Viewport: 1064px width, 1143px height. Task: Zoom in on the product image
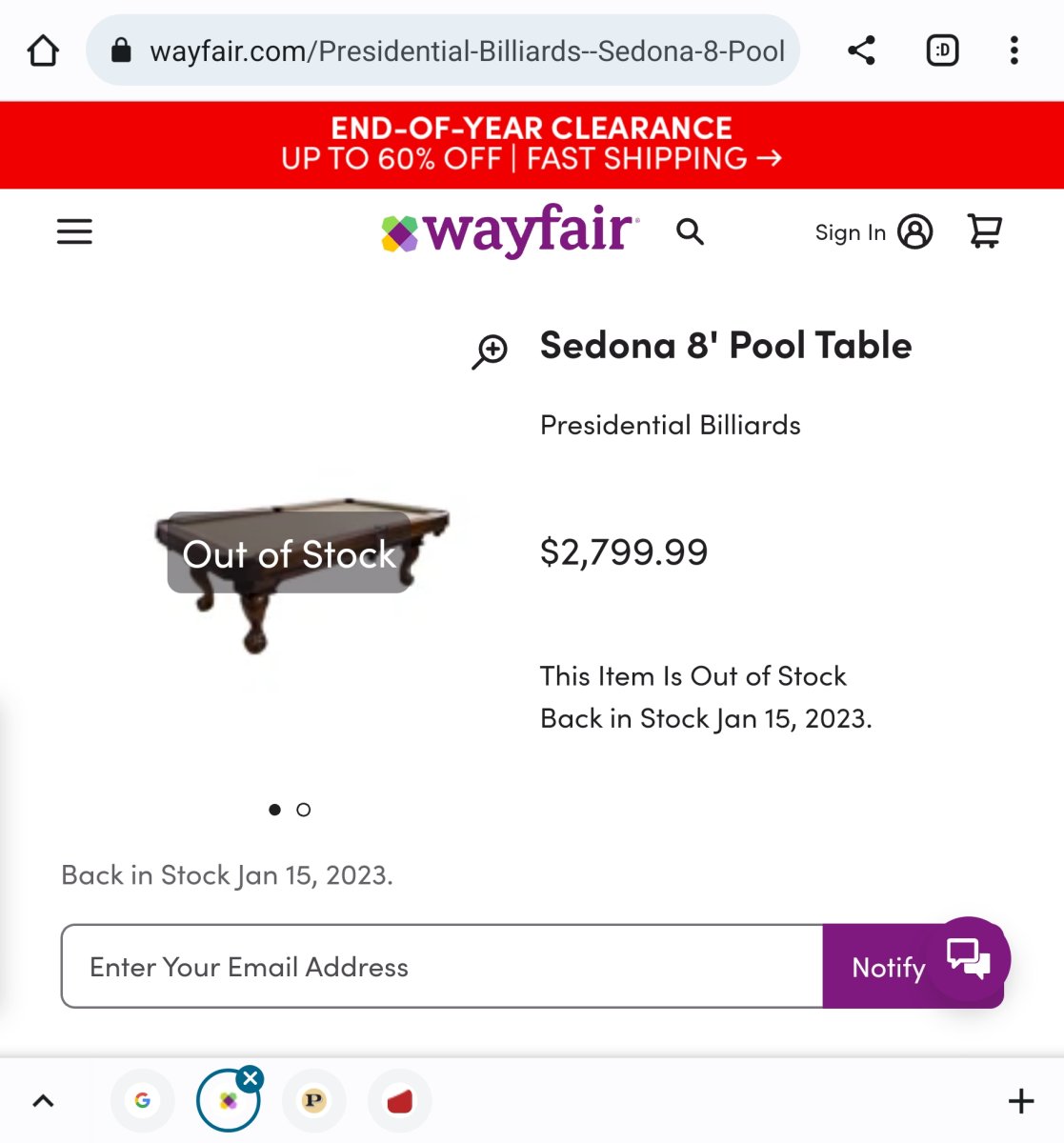point(491,351)
